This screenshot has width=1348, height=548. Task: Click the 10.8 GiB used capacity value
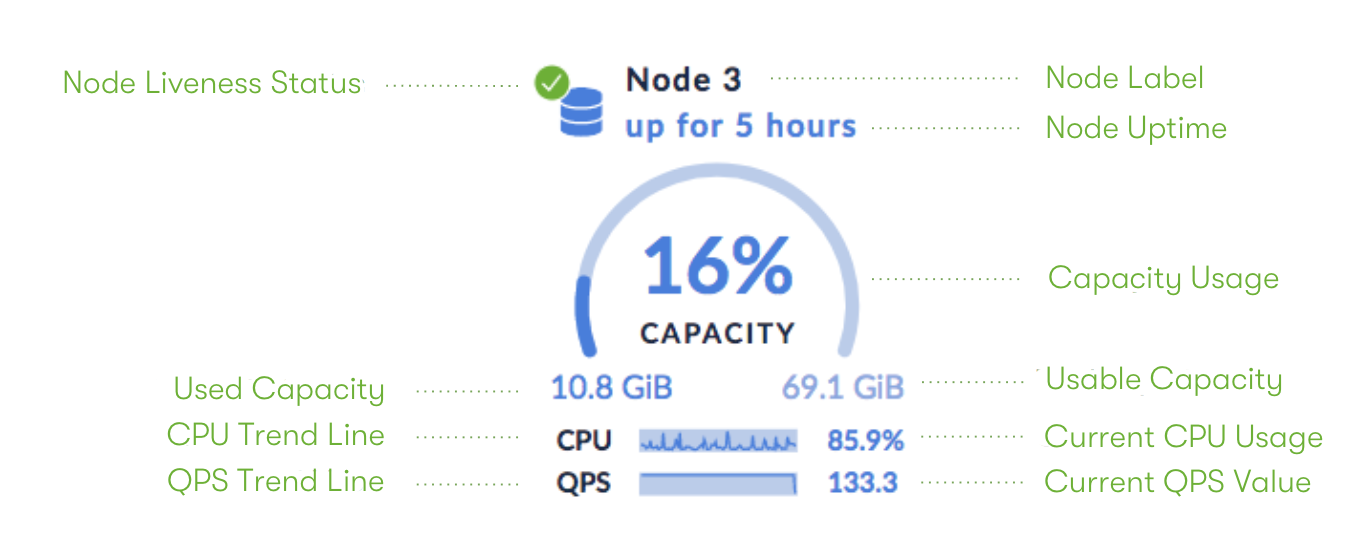click(x=612, y=387)
